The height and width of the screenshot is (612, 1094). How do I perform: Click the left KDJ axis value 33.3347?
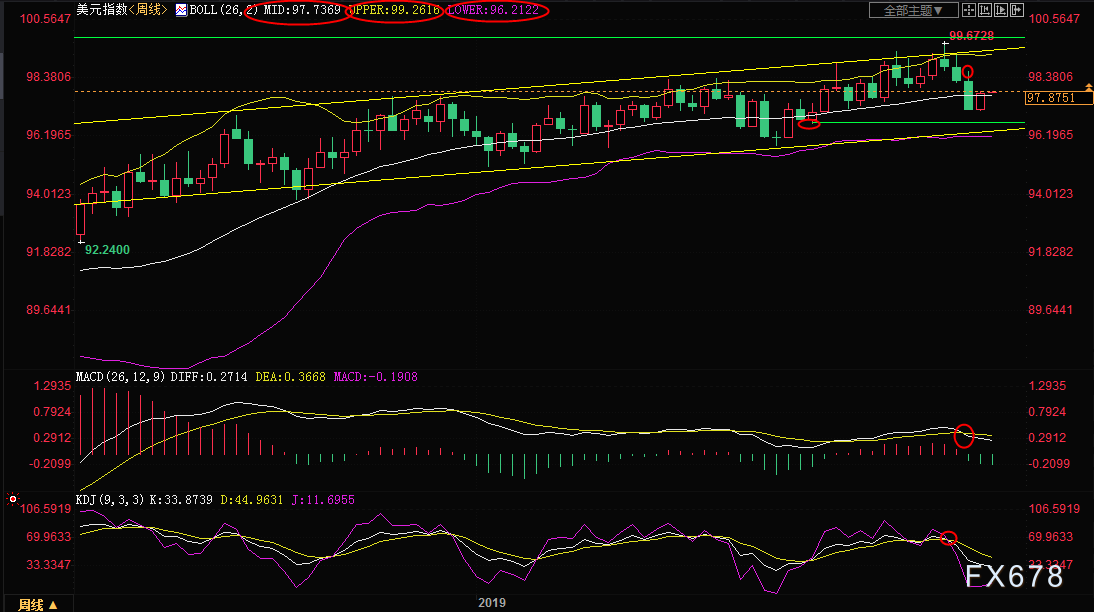point(49,565)
